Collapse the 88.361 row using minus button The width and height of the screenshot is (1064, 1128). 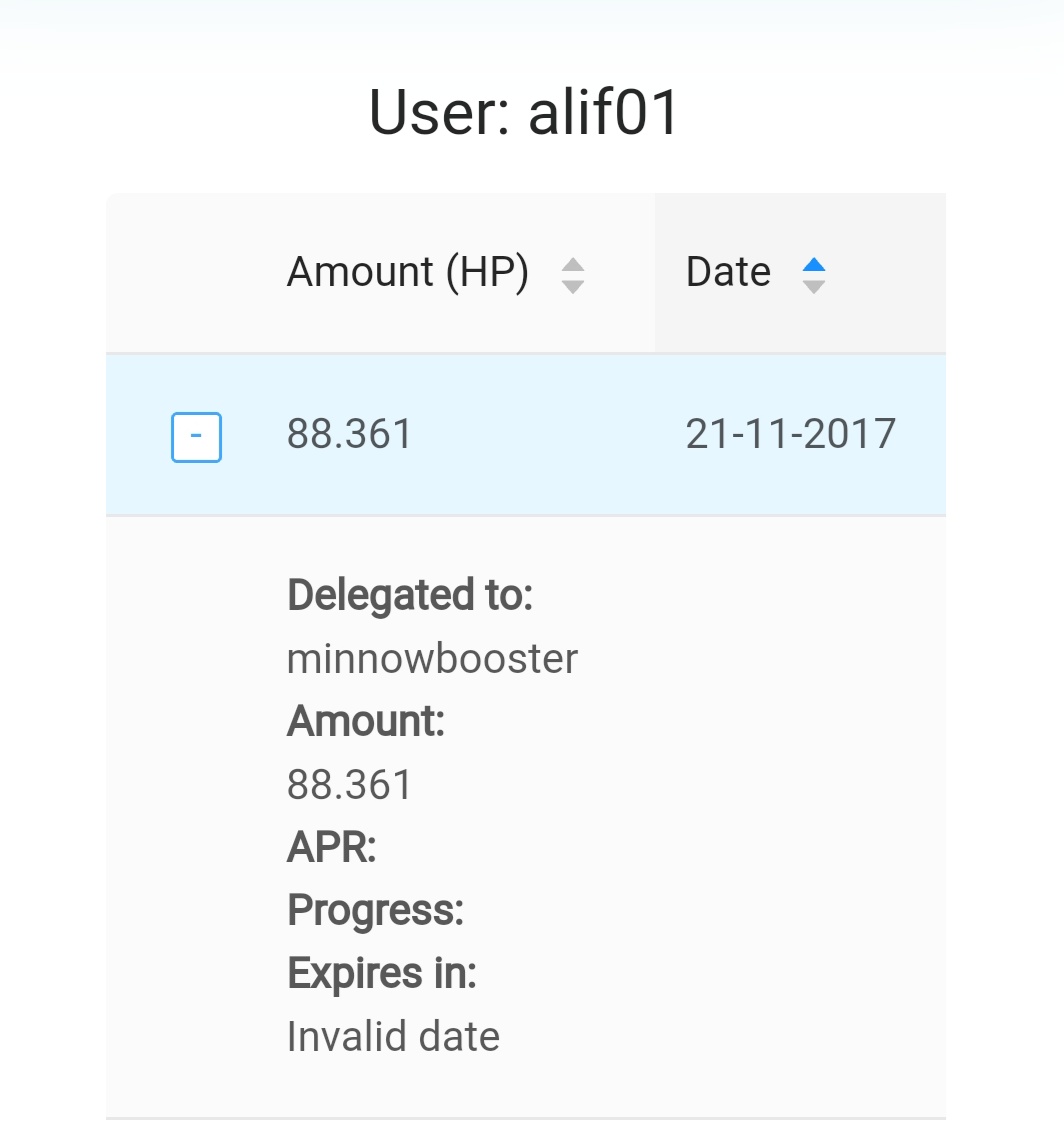[x=196, y=437]
